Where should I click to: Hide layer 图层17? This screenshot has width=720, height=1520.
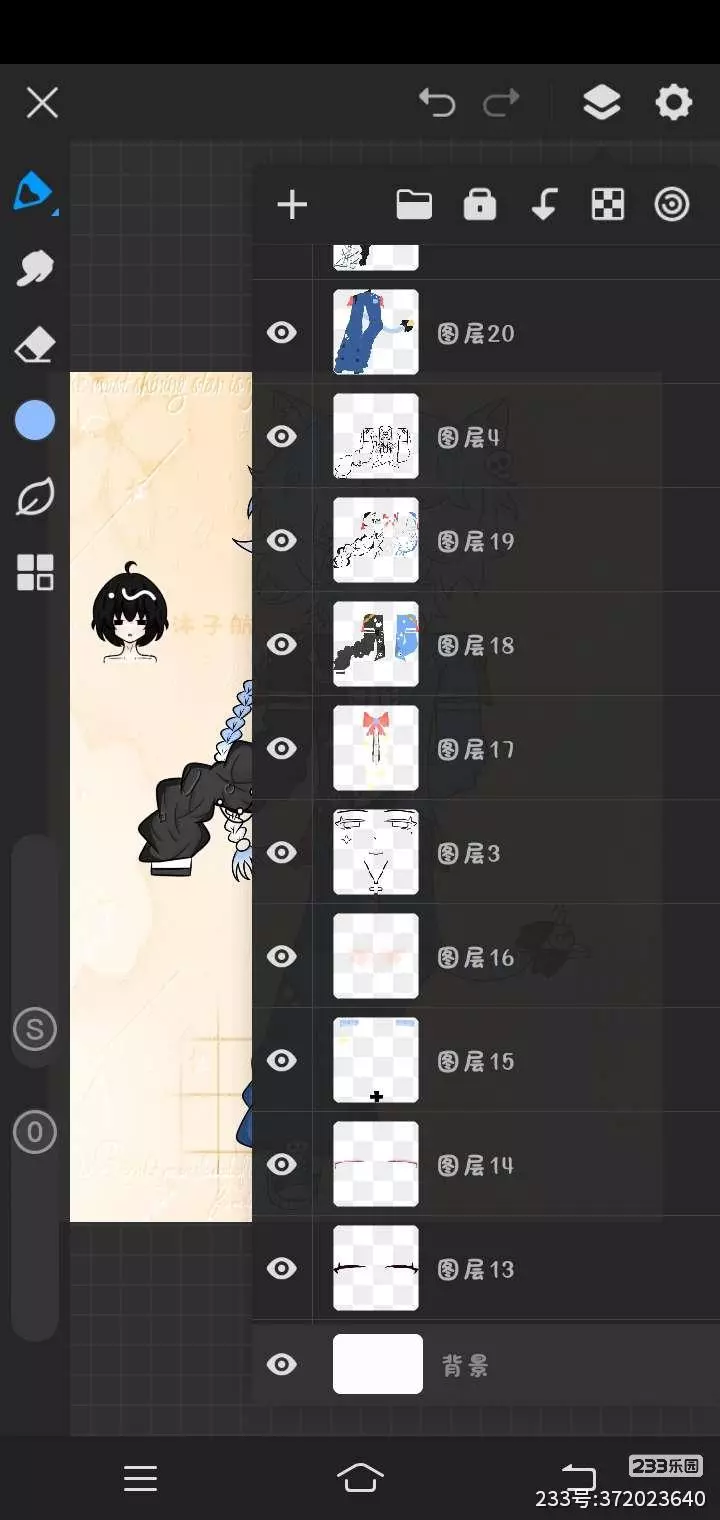coord(282,748)
